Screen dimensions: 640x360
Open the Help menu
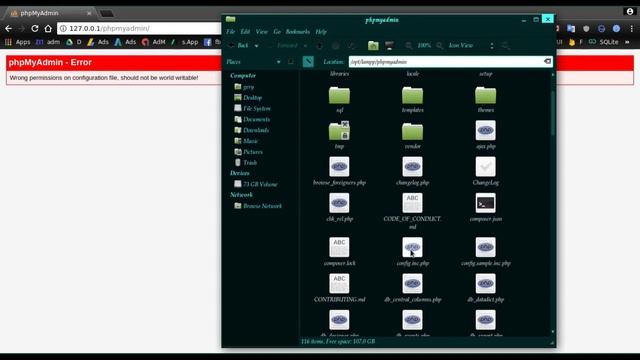click(x=321, y=31)
